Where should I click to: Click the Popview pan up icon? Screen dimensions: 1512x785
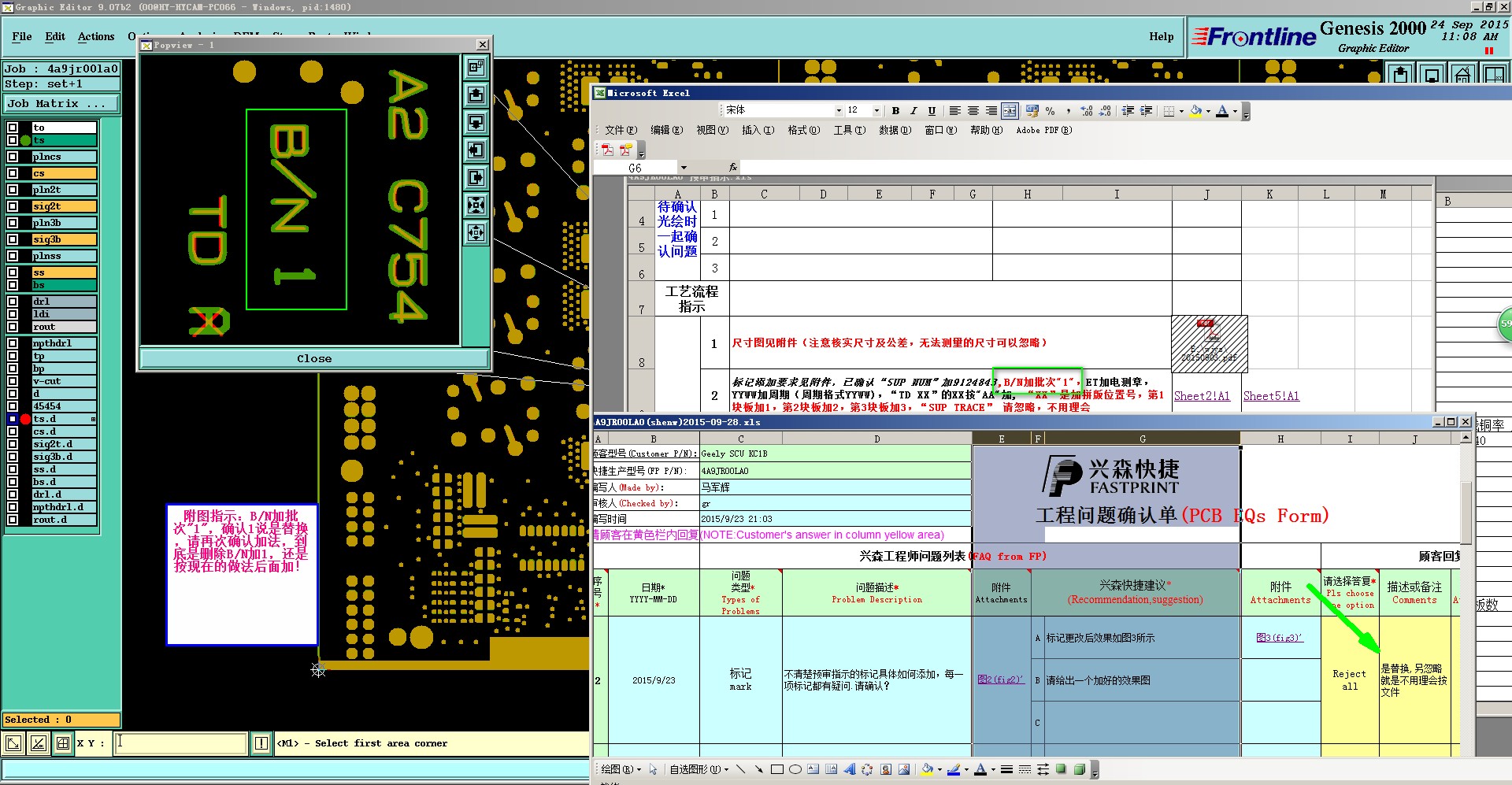coord(476,95)
